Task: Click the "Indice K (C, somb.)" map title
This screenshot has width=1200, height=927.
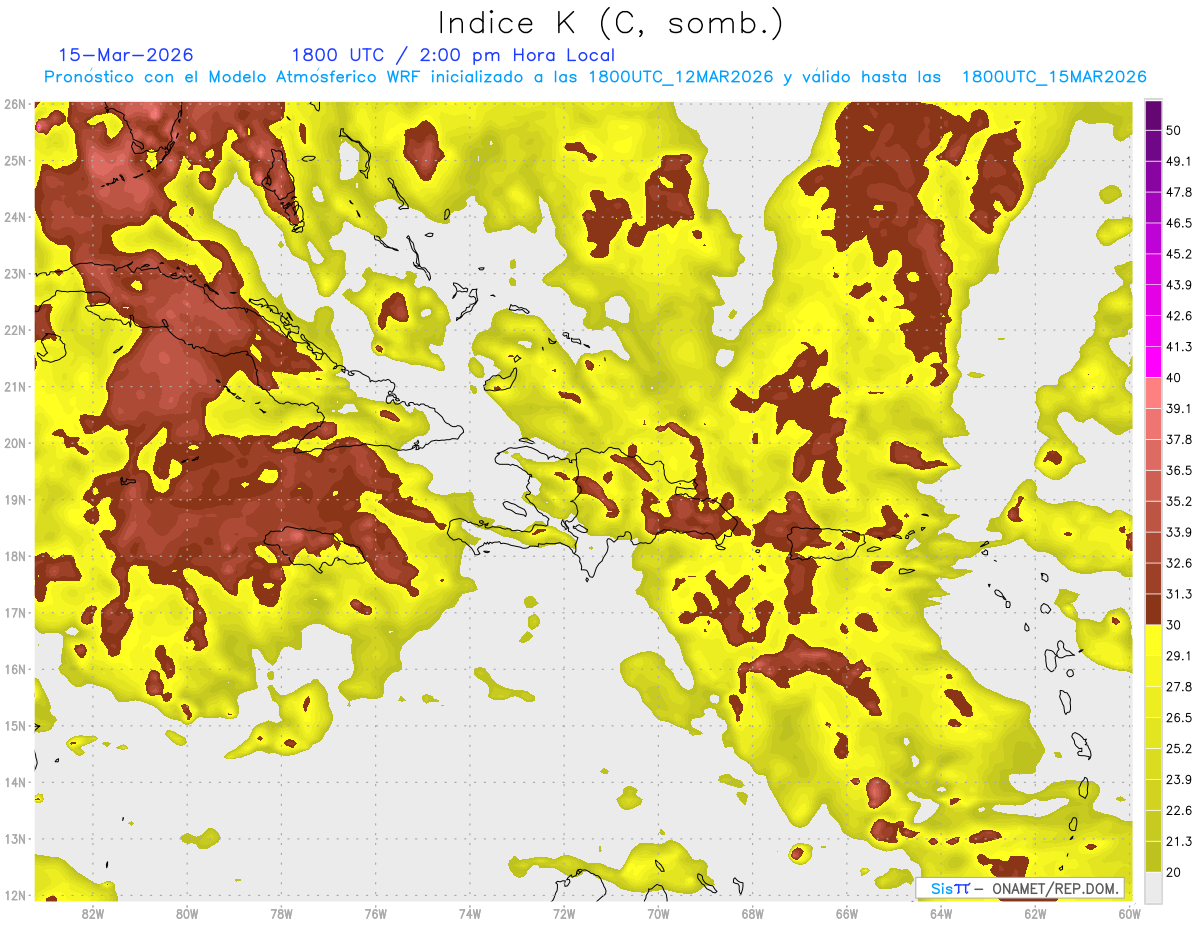Action: pos(610,24)
